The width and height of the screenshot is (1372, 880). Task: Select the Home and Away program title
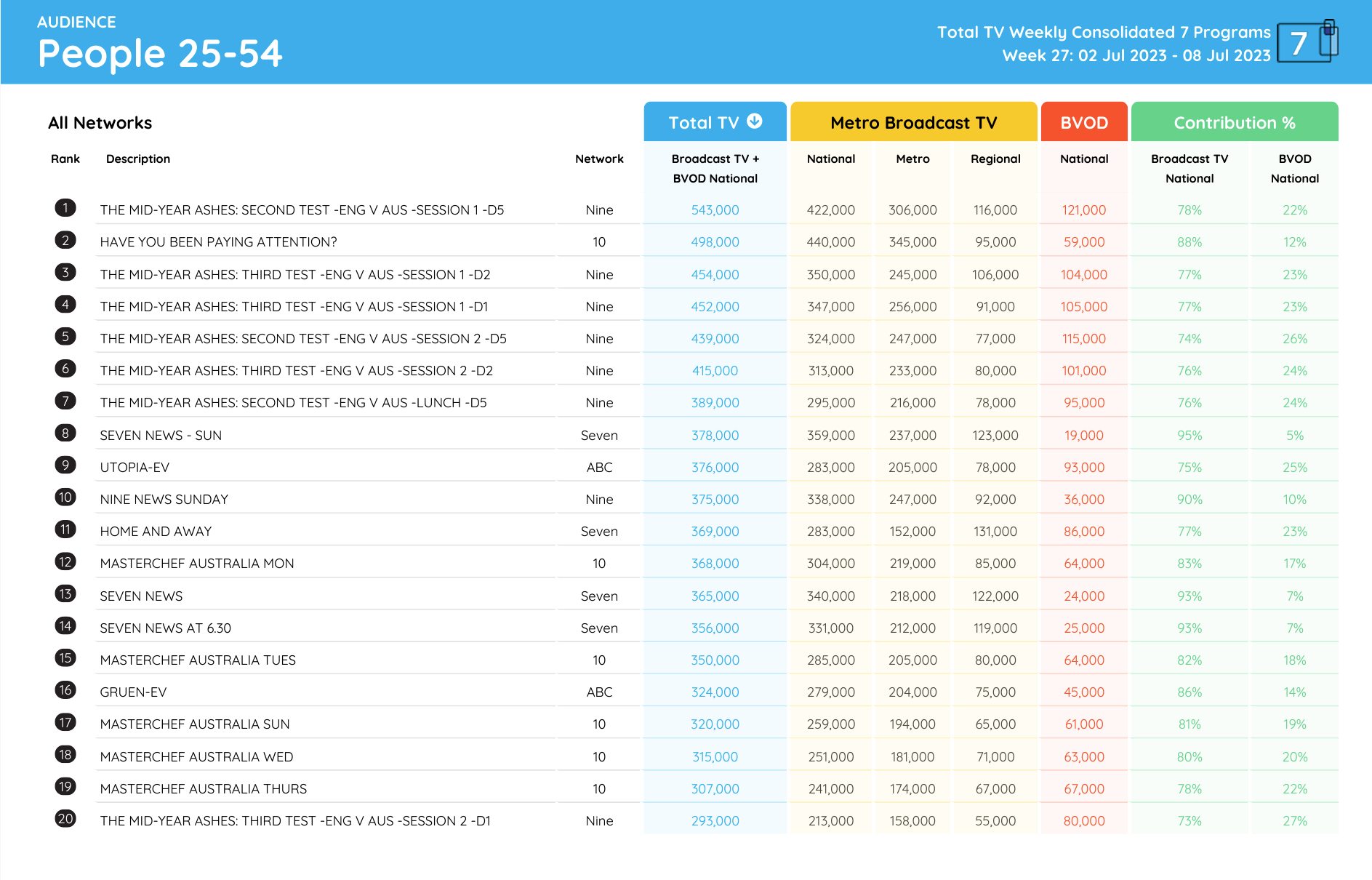156,532
